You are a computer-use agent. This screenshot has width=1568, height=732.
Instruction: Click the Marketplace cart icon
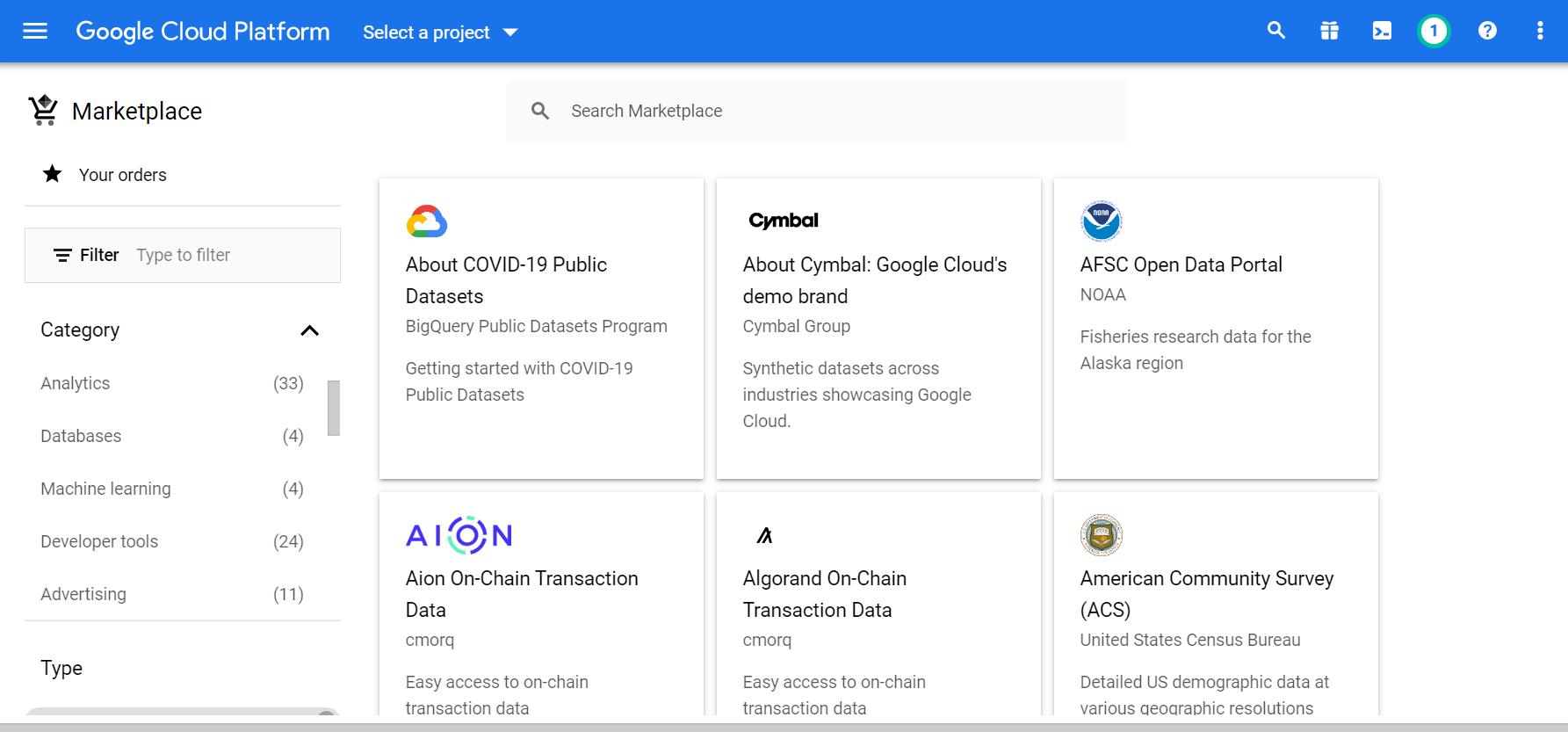point(43,111)
